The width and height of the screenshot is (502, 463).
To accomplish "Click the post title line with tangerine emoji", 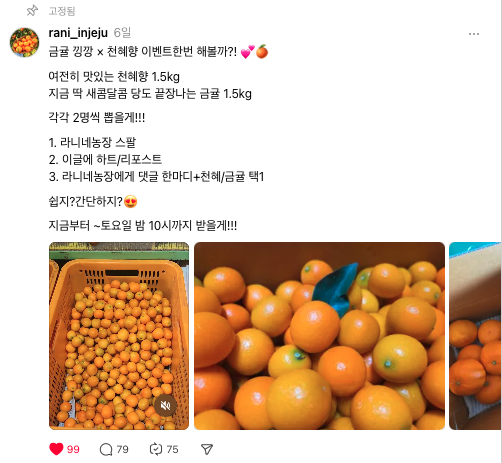I will coord(158,52).
